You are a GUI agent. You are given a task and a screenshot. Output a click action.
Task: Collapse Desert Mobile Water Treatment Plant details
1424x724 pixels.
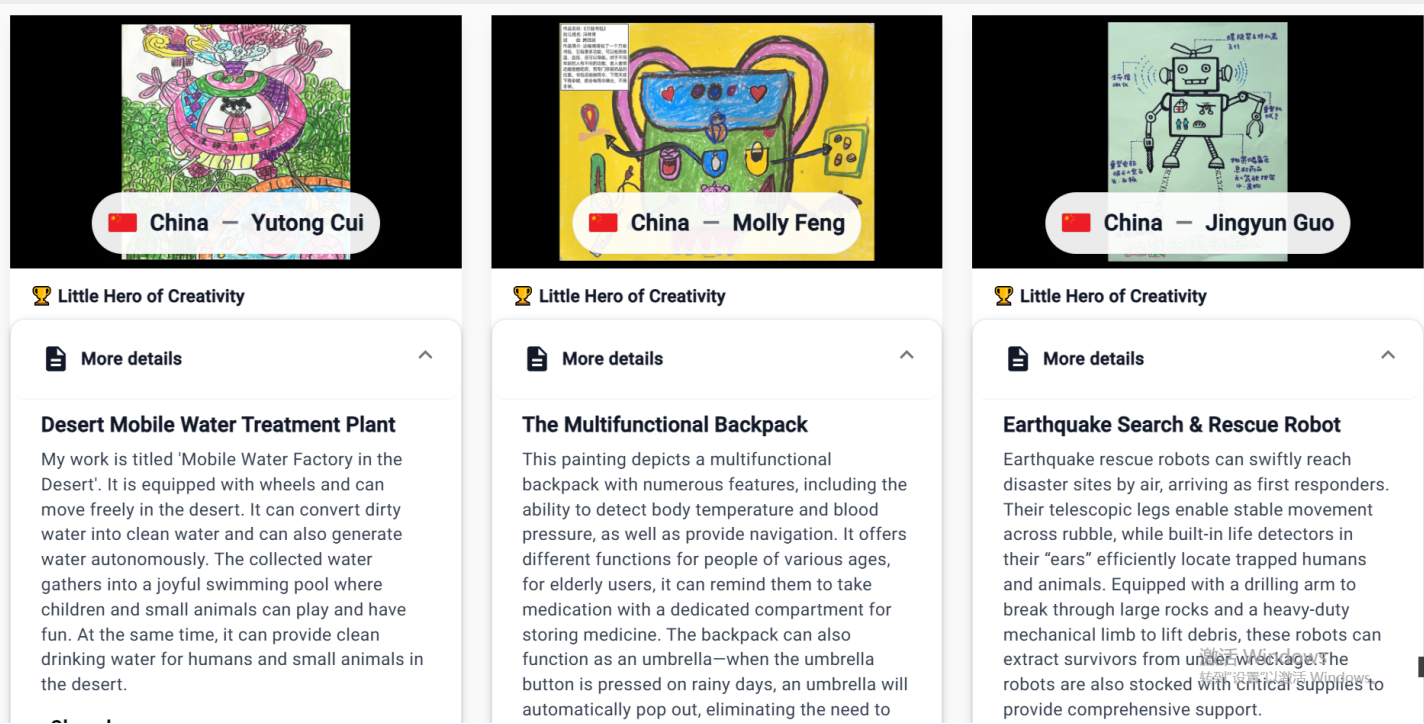point(425,355)
